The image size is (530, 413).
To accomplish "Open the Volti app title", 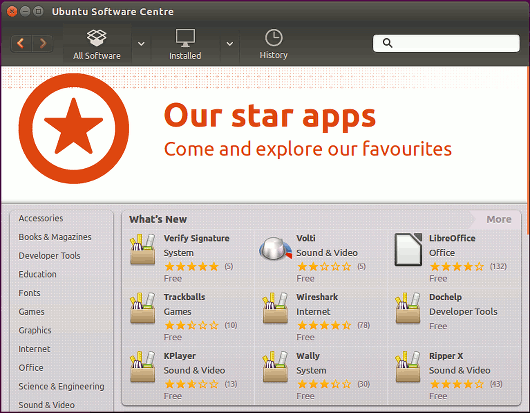I will click(x=306, y=238).
